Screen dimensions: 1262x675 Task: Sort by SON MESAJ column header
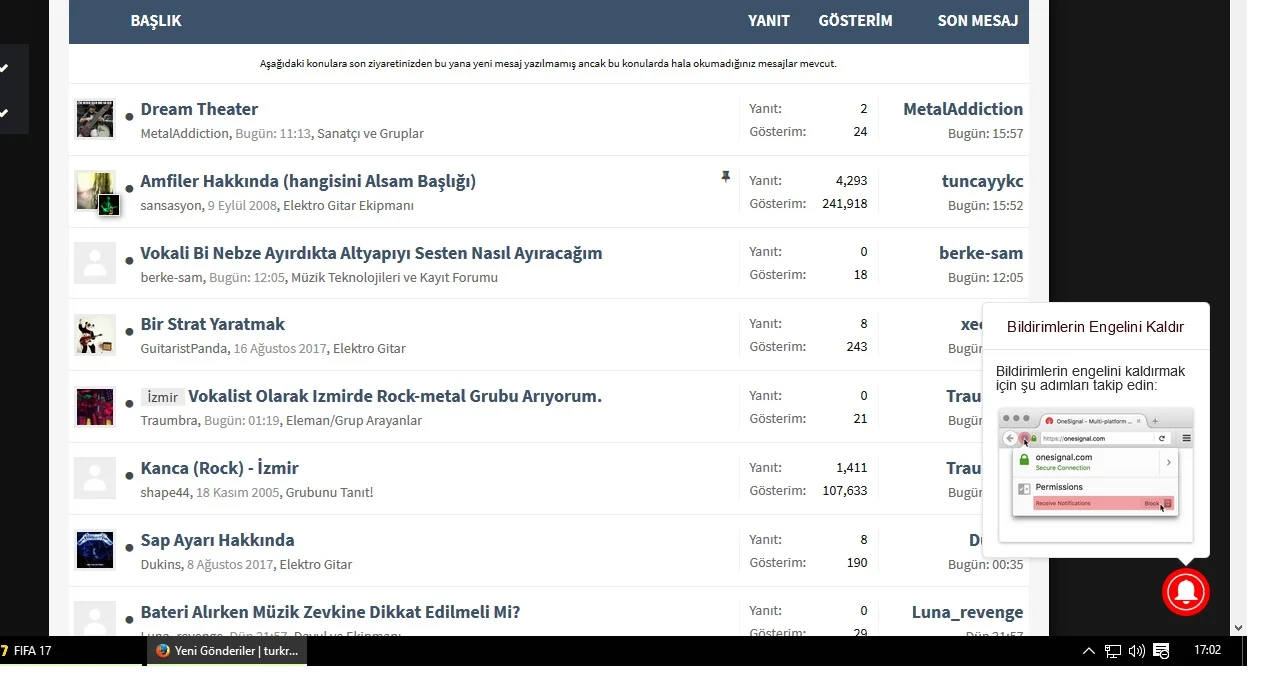977,20
